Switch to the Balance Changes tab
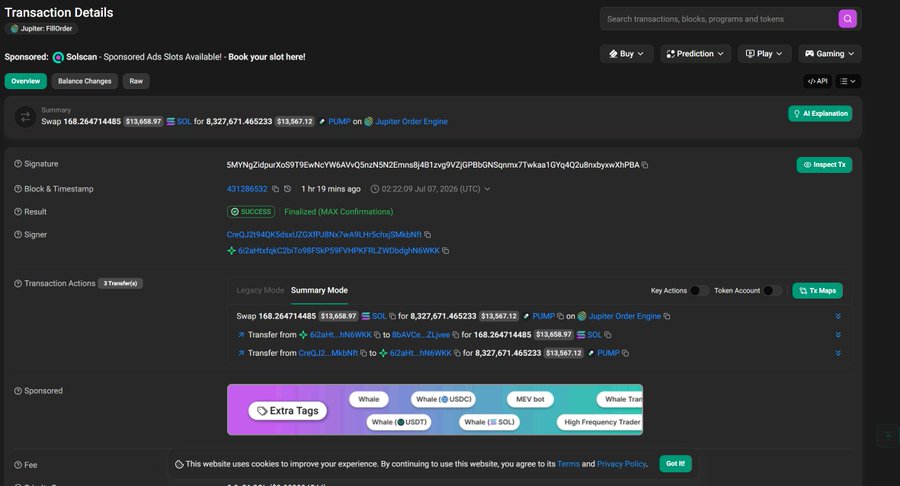This screenshot has height=486, width=900. (84, 81)
